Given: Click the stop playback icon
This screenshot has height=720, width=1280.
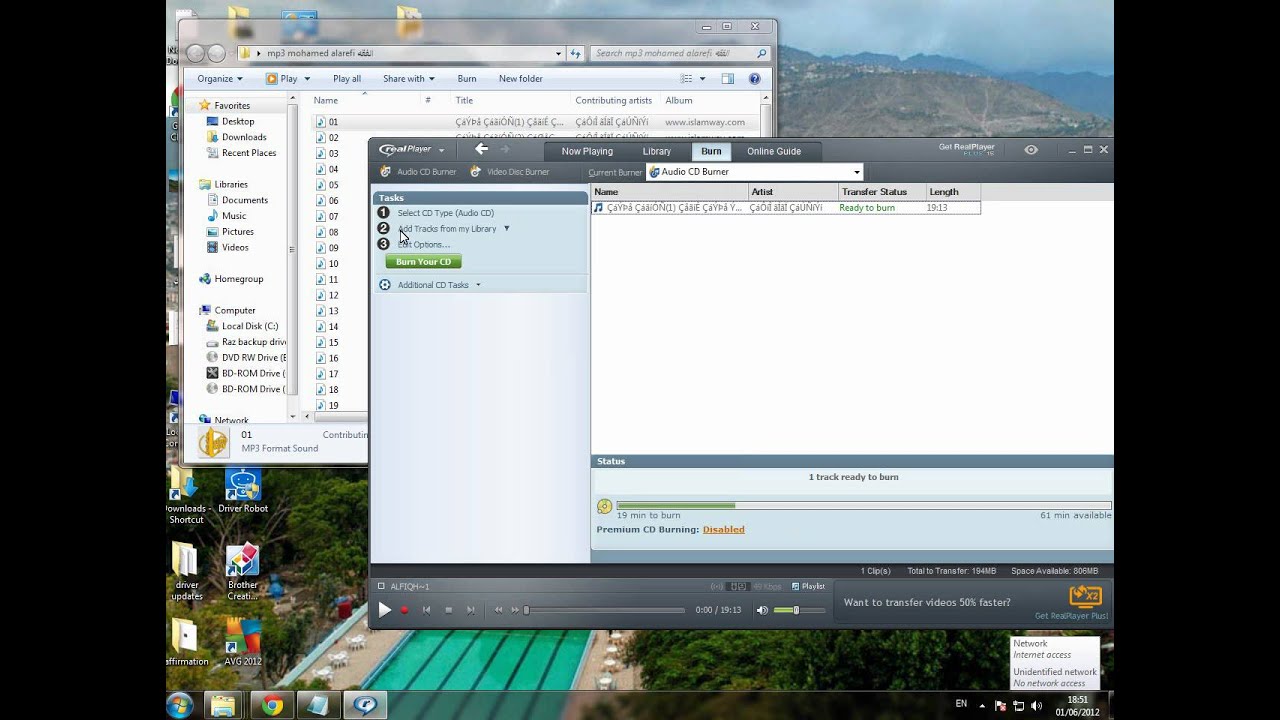Looking at the screenshot, I should (448, 610).
